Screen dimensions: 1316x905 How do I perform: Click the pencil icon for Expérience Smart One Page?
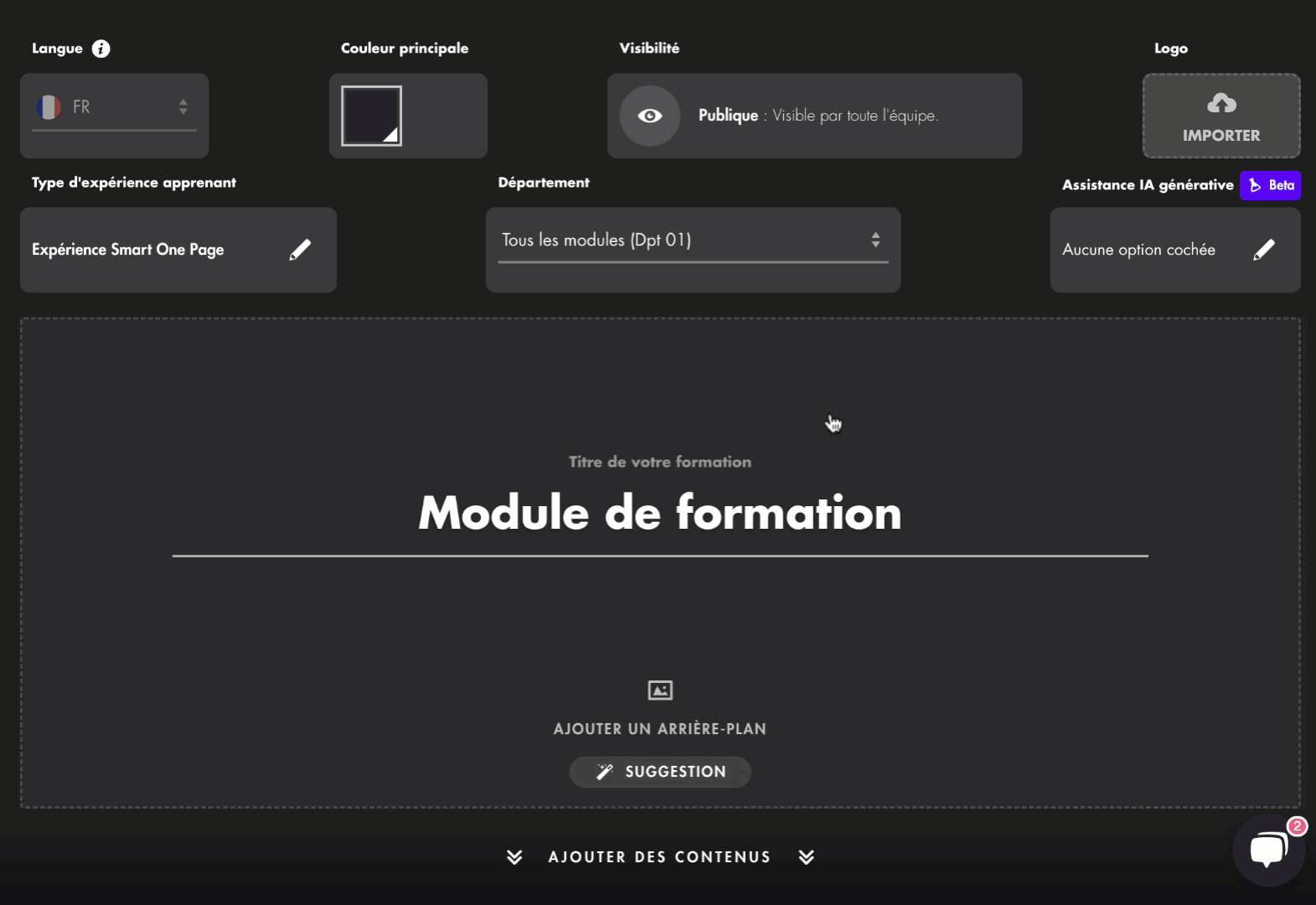(300, 250)
